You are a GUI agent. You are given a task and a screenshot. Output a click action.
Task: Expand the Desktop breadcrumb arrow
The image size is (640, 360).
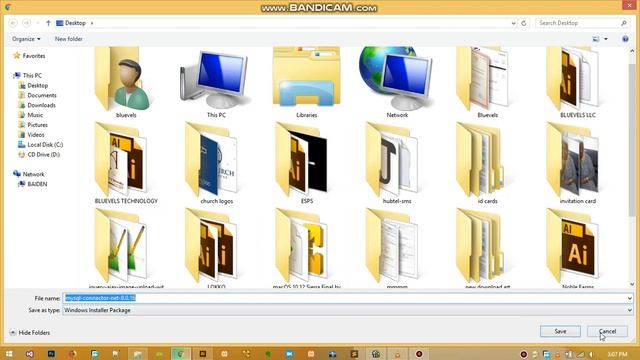pos(92,23)
